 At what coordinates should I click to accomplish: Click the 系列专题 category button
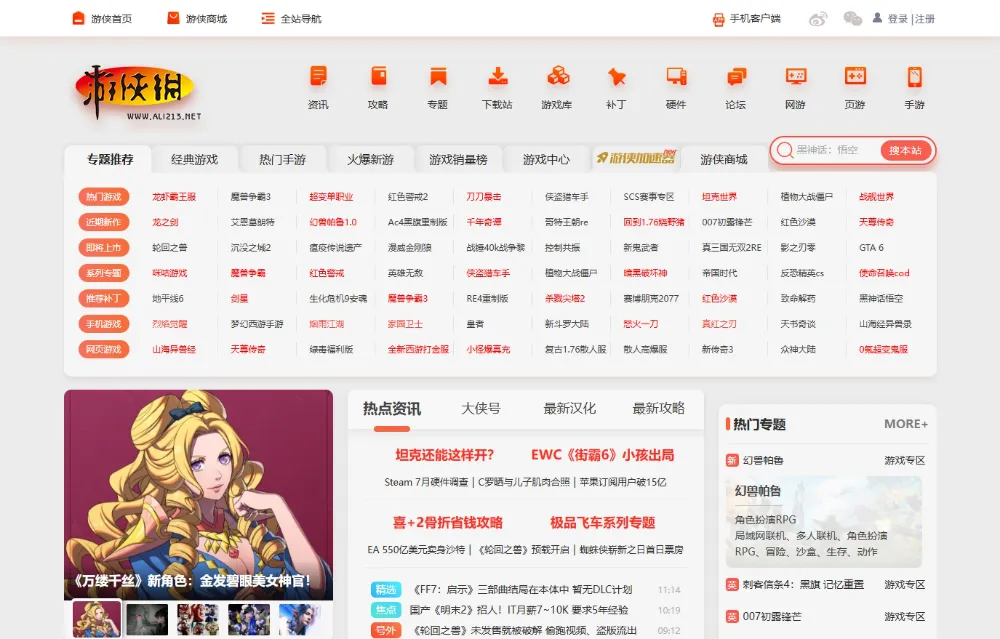coord(104,273)
